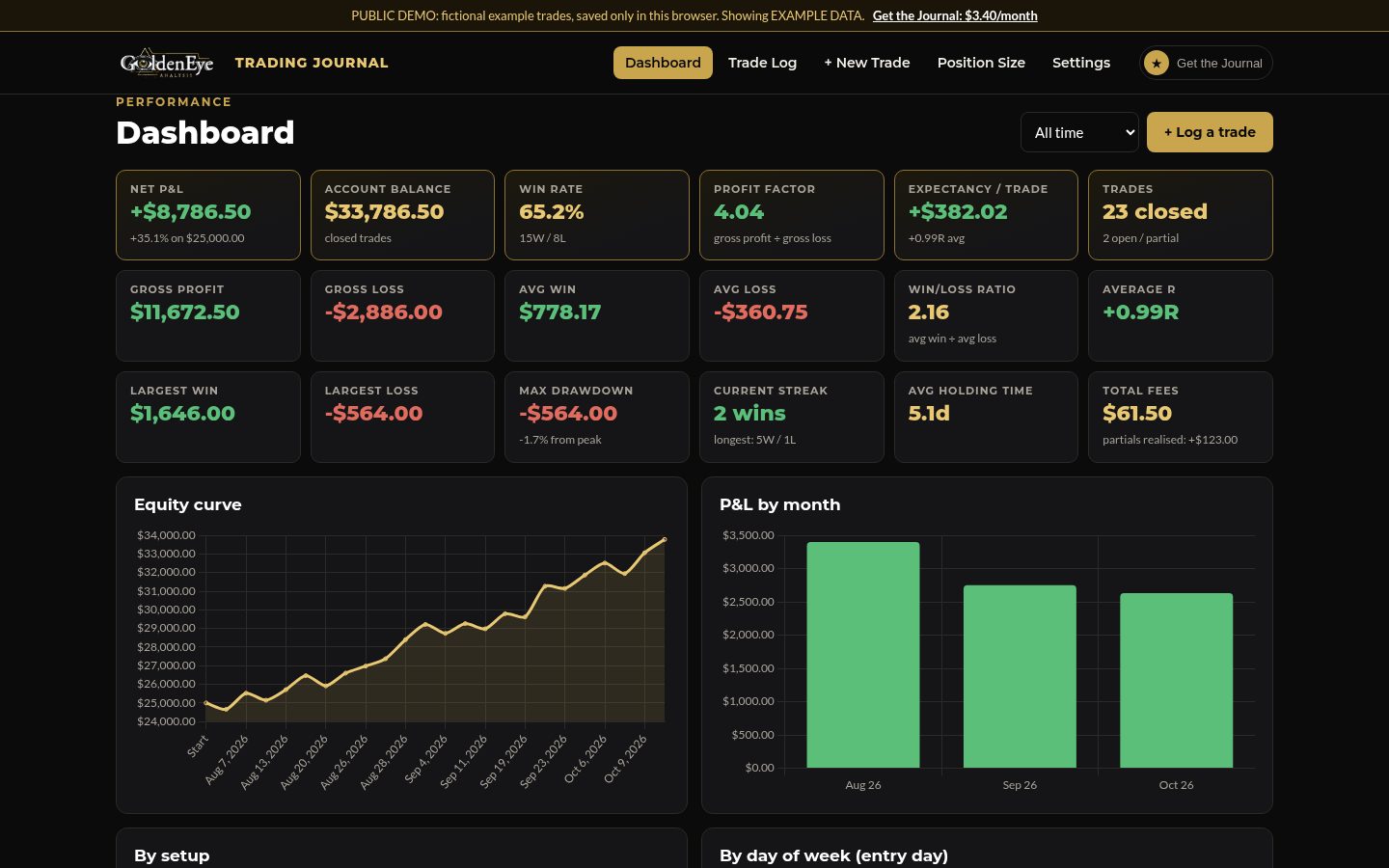
Task: Click the Average R +0.99R value
Action: point(1141,312)
